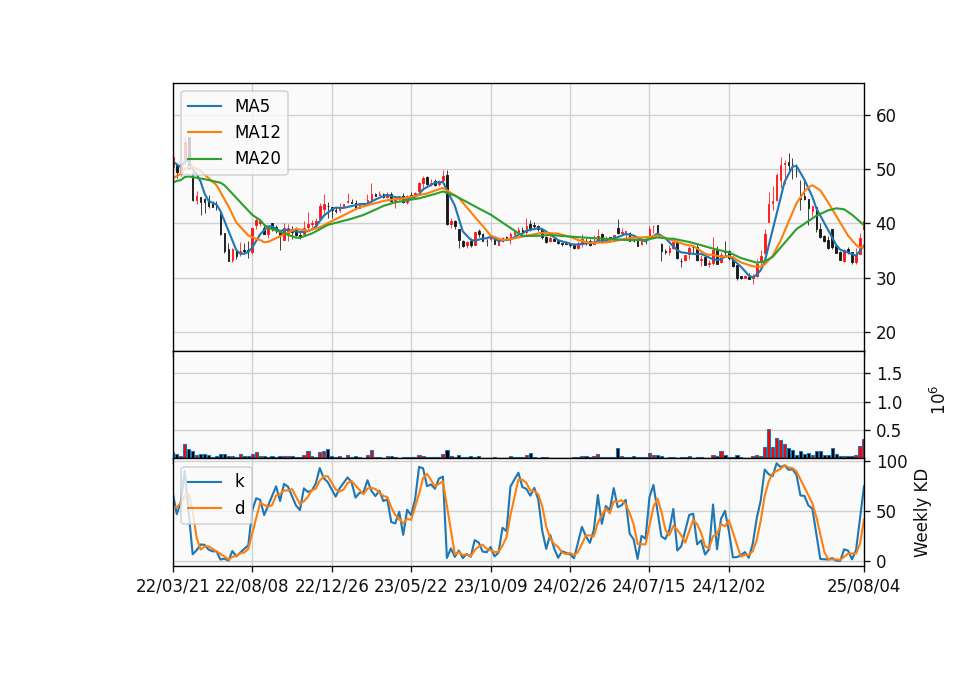Click the KD axis value 0

point(881,561)
